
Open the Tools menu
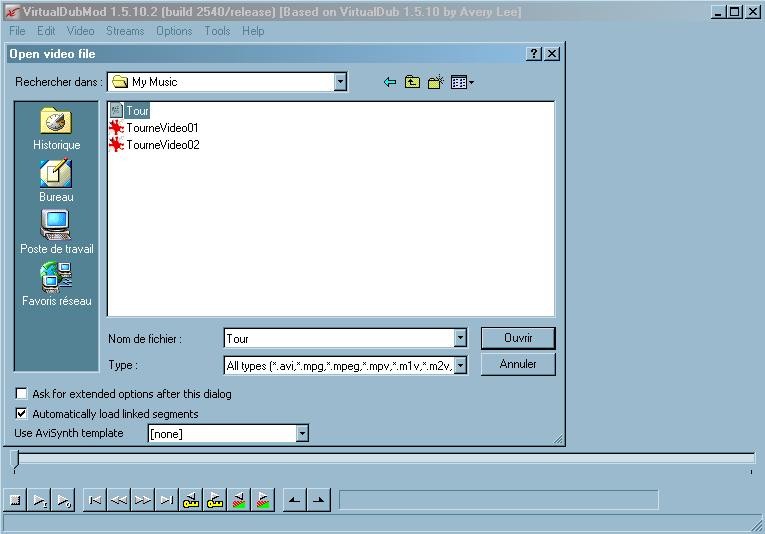pyautogui.click(x=217, y=31)
